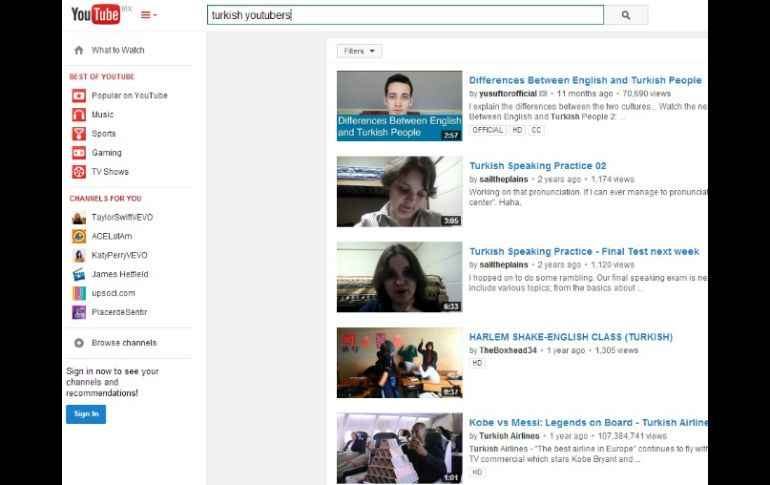Viewport: 770px width, 485px height.
Task: Open What to Watch home icon
Action: point(79,50)
